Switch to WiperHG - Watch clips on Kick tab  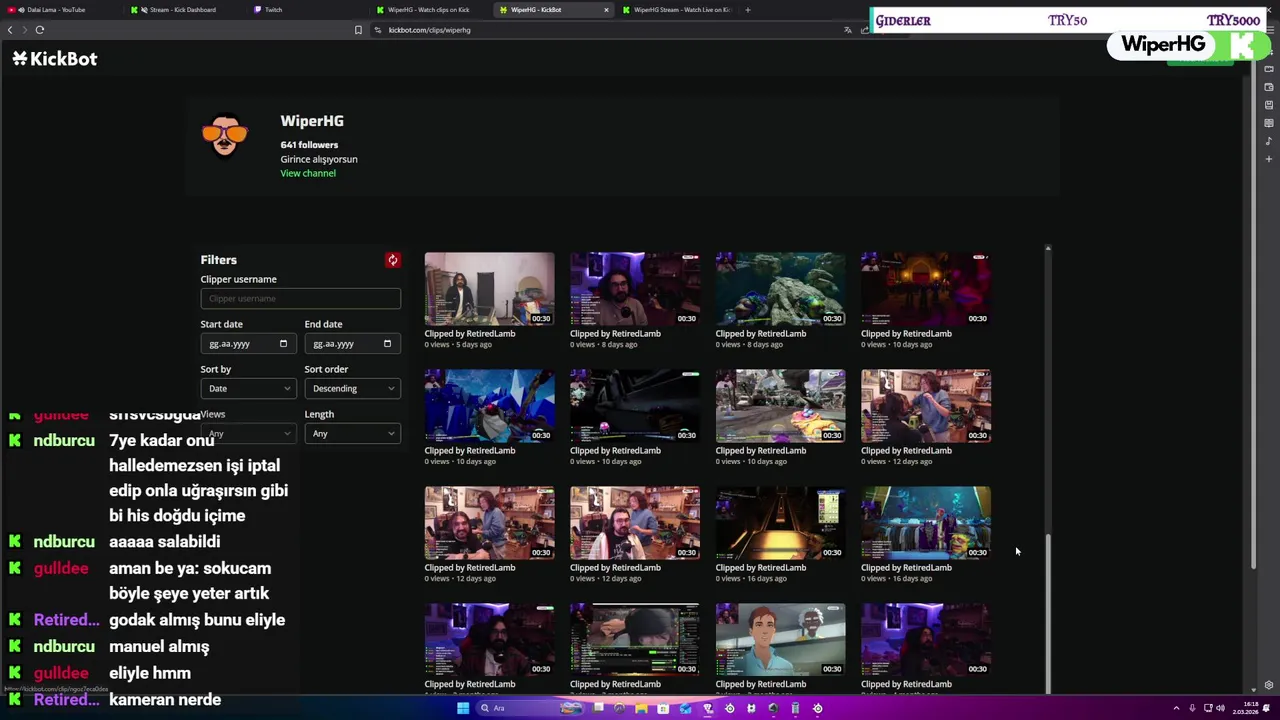coord(428,10)
